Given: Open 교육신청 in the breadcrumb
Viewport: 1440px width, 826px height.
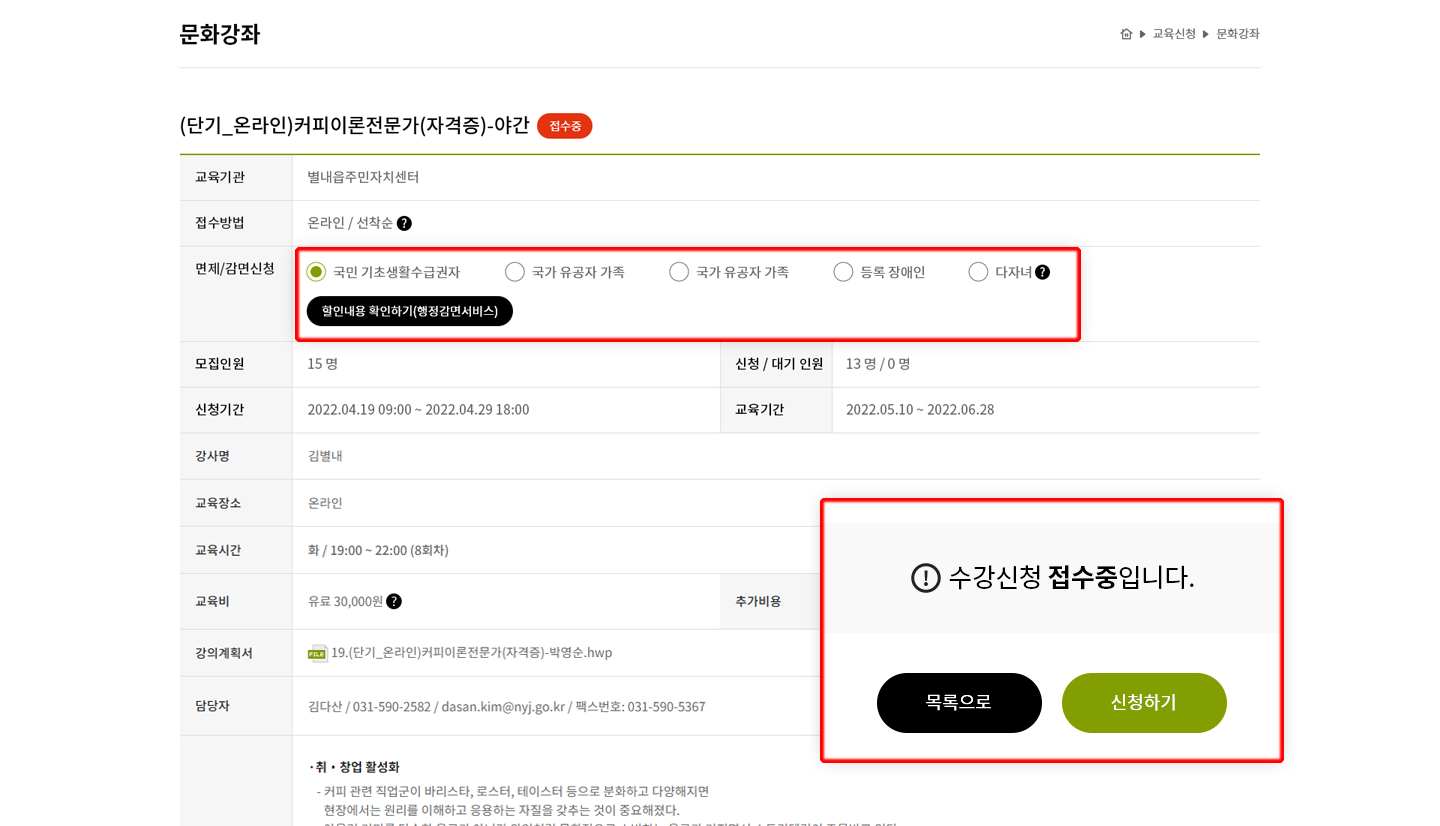Looking at the screenshot, I should [1174, 34].
